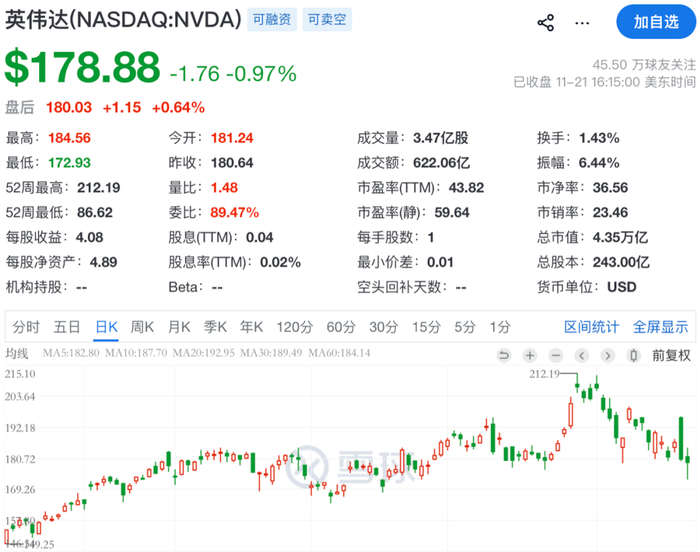This screenshot has height=552, width=700.
Task: Click 最高 value 184.56
Action: pyautogui.click(x=69, y=138)
